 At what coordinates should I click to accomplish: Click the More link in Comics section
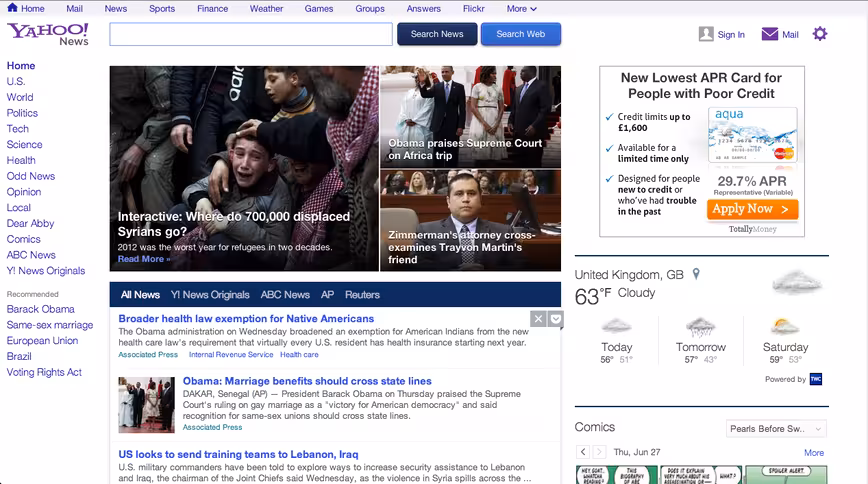[x=814, y=452]
